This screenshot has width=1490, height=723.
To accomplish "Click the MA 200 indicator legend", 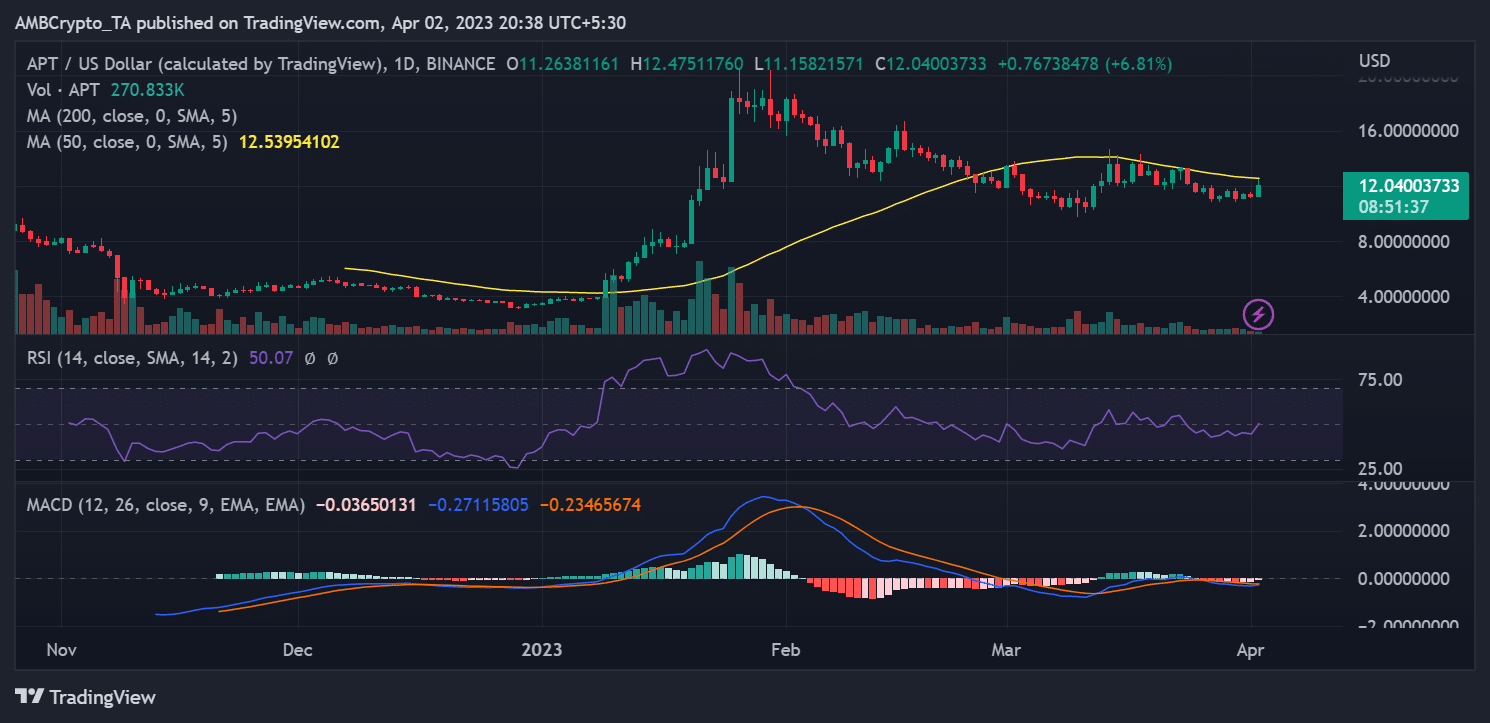I will (131, 116).
